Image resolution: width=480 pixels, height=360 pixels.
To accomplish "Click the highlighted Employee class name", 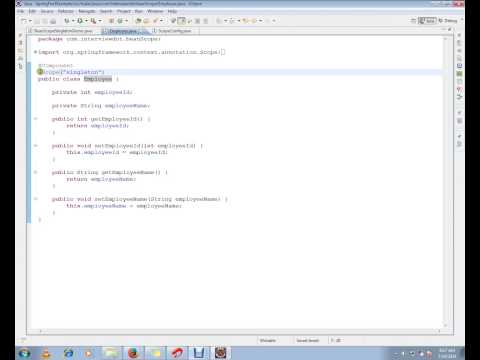I will (x=98, y=79).
